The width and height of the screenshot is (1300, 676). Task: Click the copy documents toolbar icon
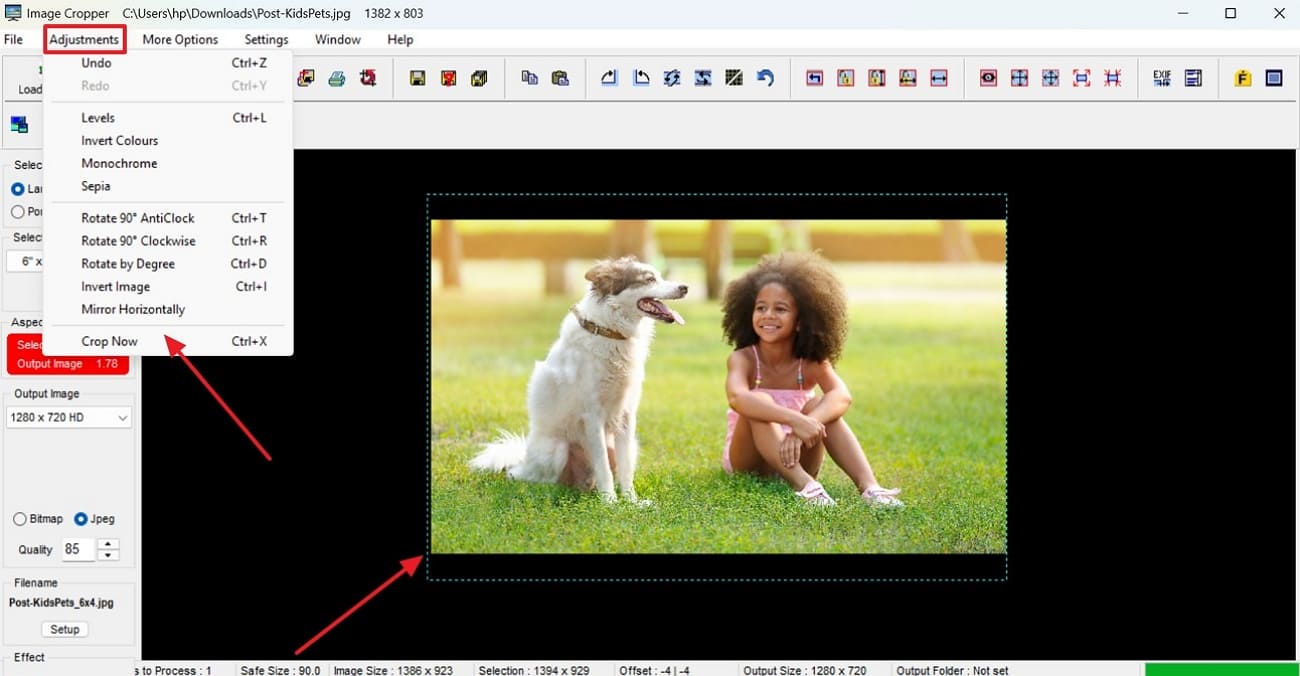(529, 78)
